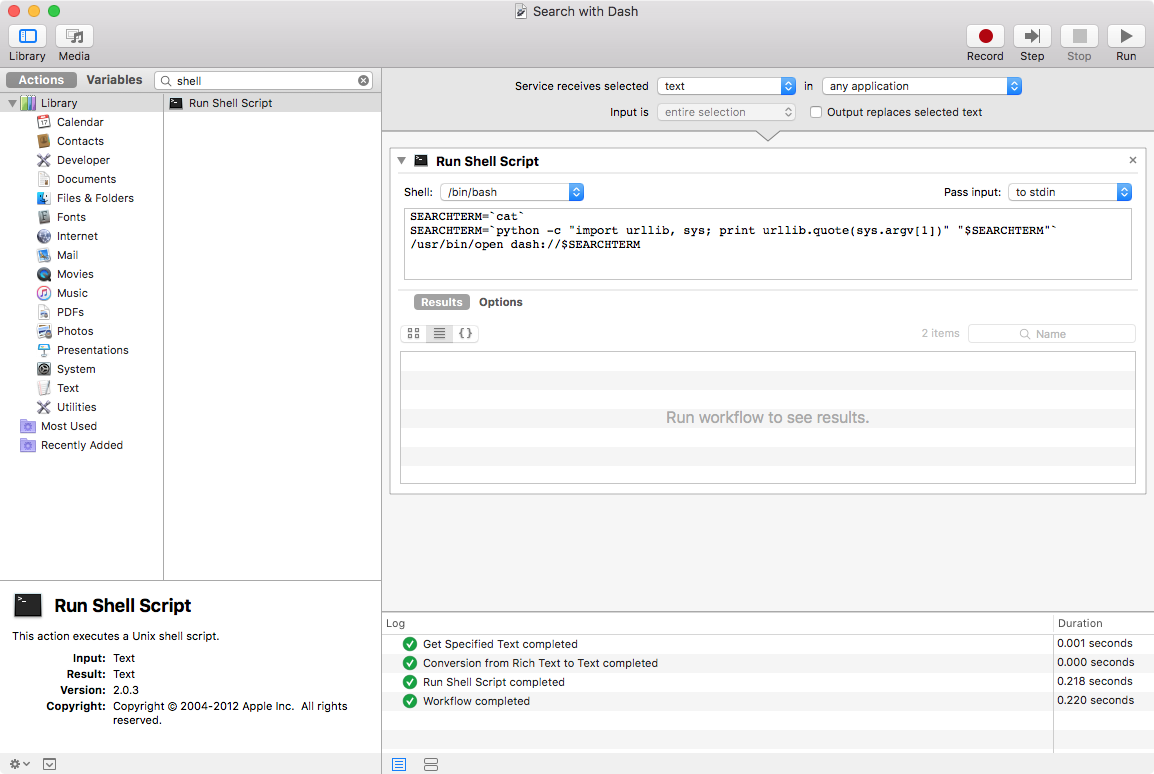Select the Contacts library category

(80, 141)
